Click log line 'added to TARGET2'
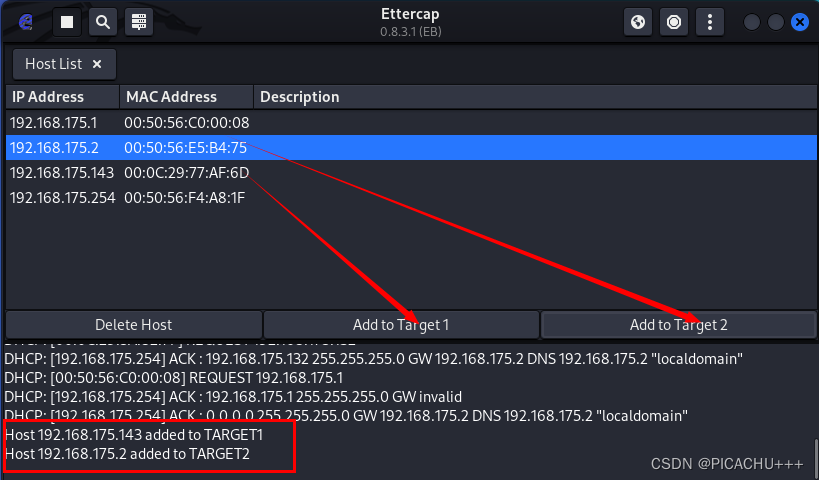 click(x=127, y=454)
